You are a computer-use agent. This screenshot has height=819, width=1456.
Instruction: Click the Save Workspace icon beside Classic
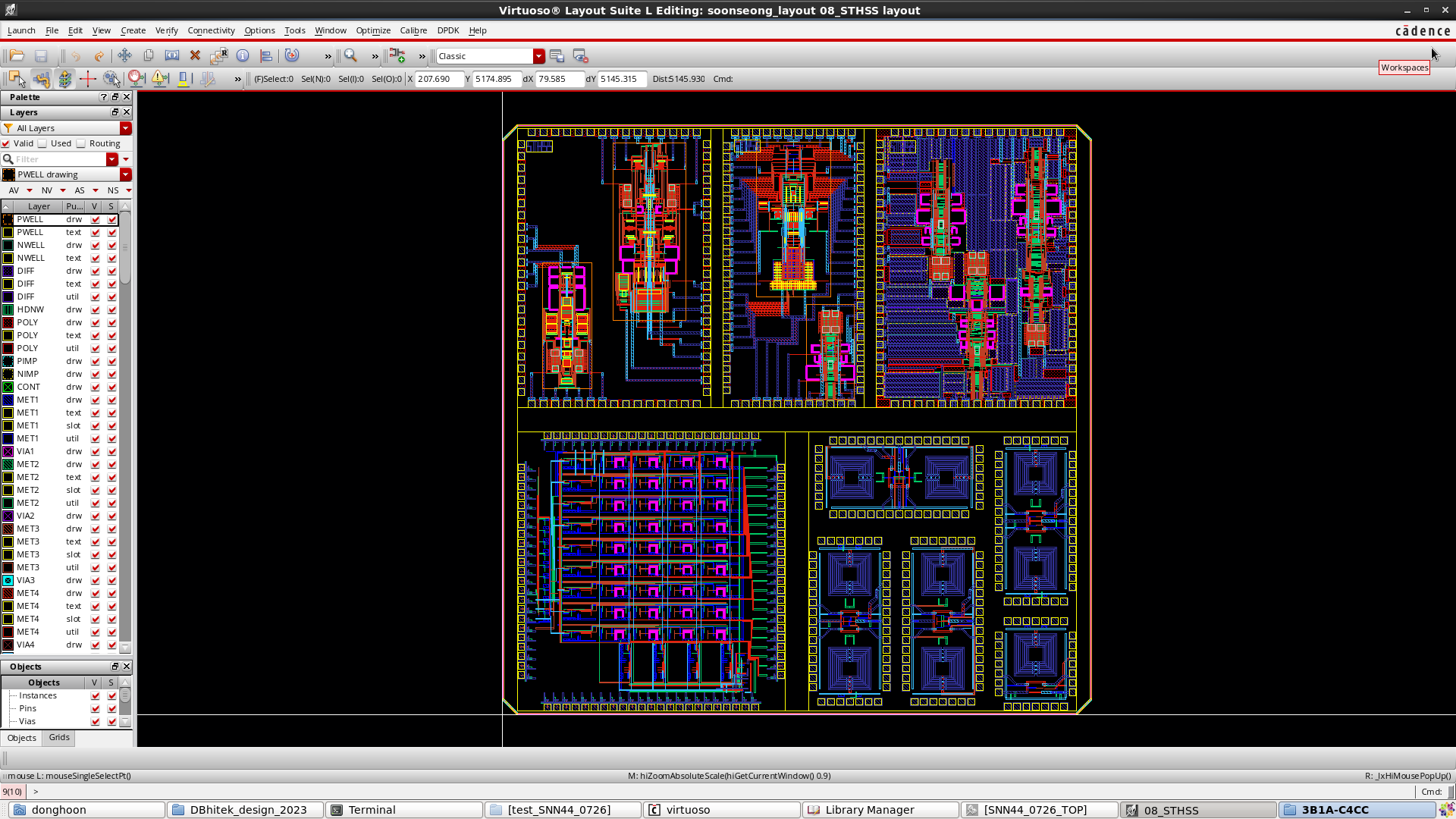pos(557,56)
